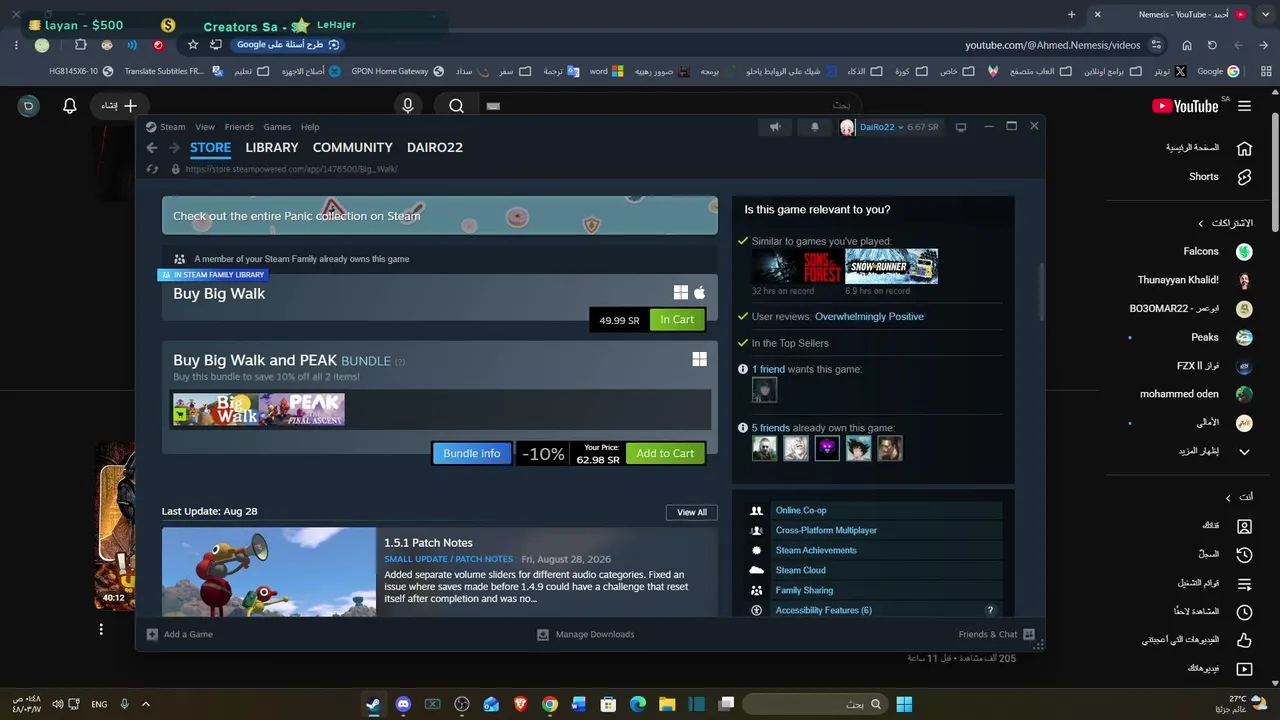
Task: Open YouTube Liked videos thumbs-up icon
Action: point(1245,640)
